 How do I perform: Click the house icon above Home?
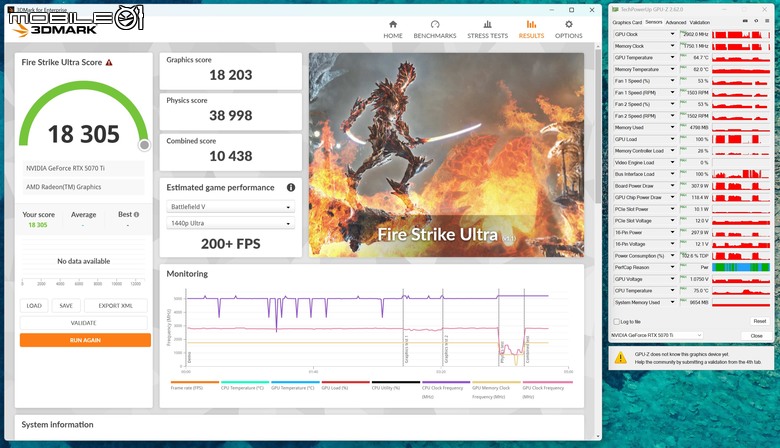tap(393, 24)
